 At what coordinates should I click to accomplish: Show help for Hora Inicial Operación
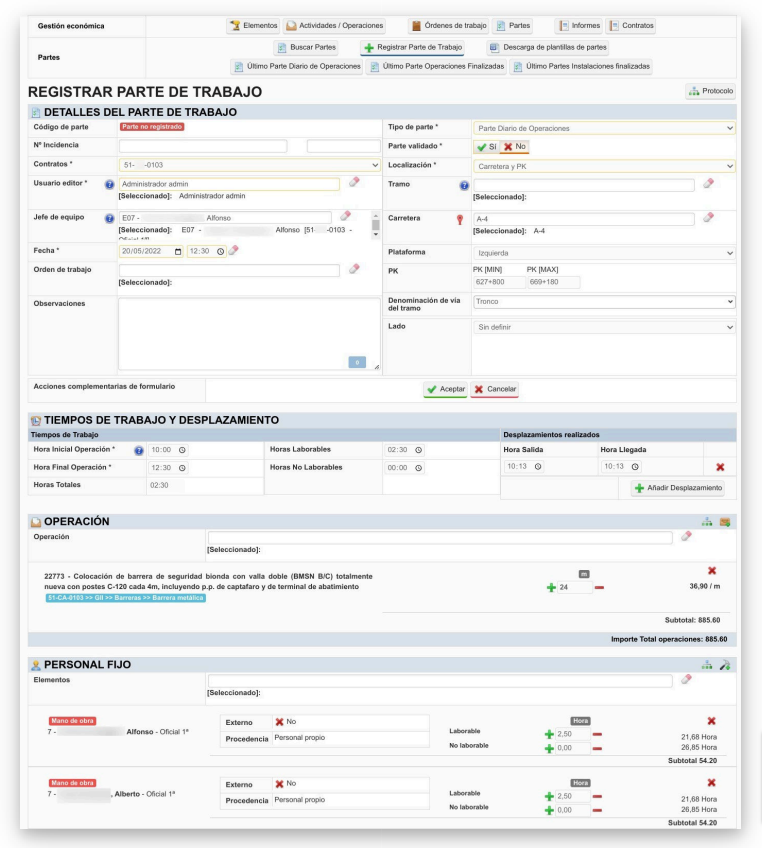pyautogui.click(x=139, y=450)
